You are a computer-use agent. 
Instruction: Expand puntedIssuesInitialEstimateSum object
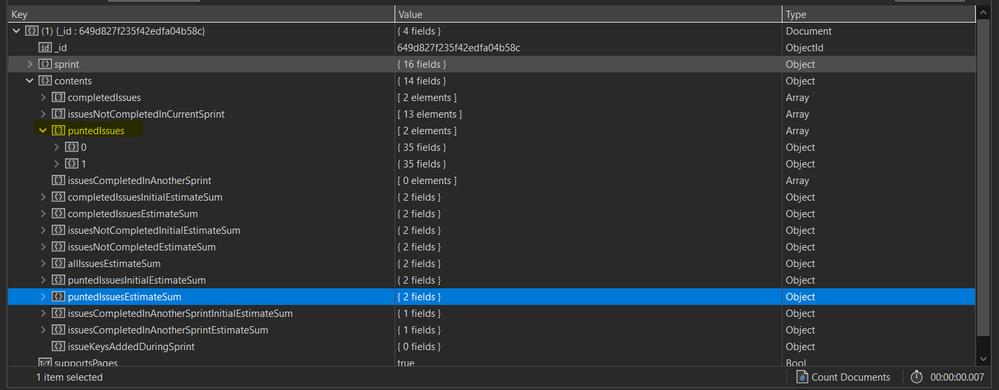pyautogui.click(x=43, y=280)
